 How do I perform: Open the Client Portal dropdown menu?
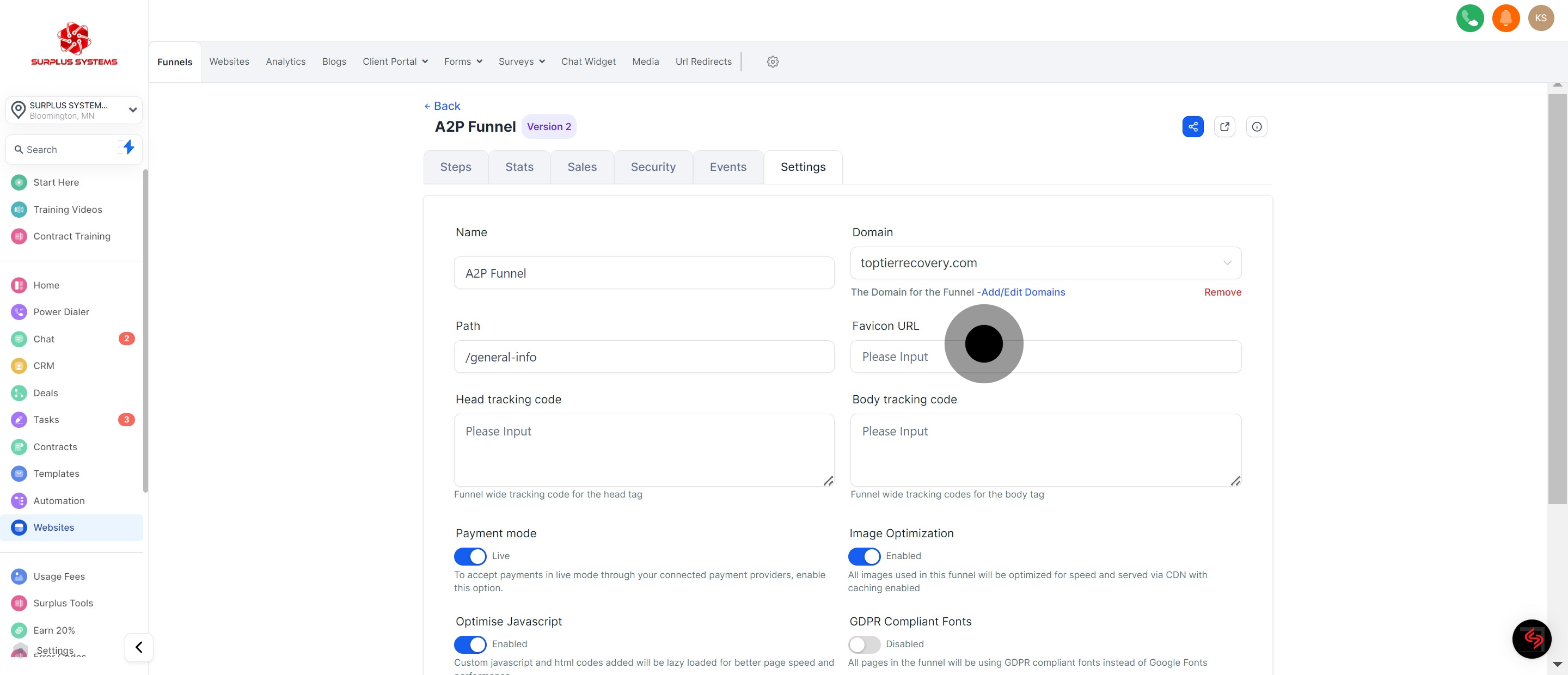coord(395,62)
